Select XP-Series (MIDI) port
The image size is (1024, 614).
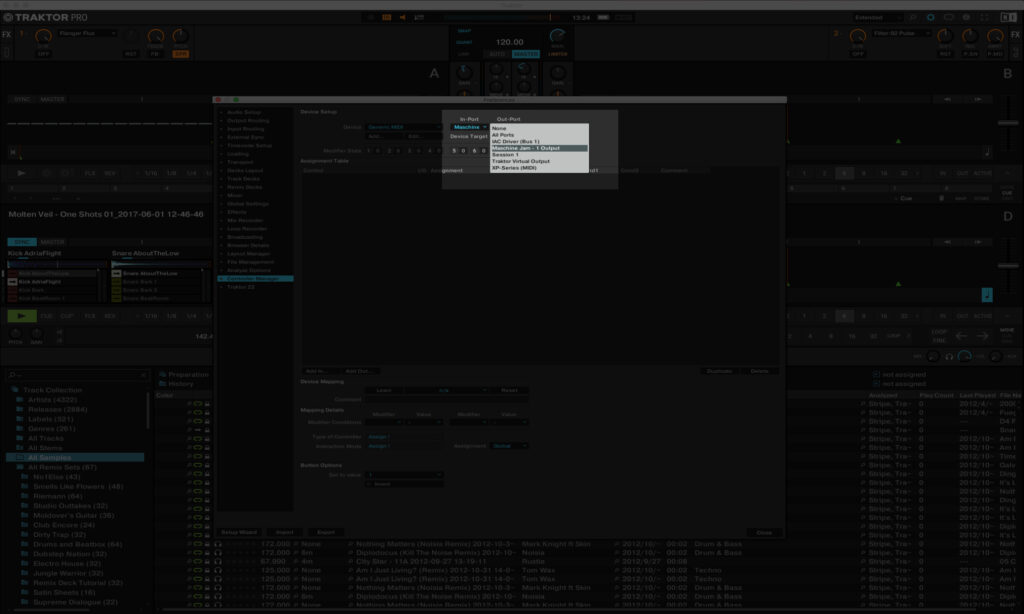pyautogui.click(x=539, y=168)
